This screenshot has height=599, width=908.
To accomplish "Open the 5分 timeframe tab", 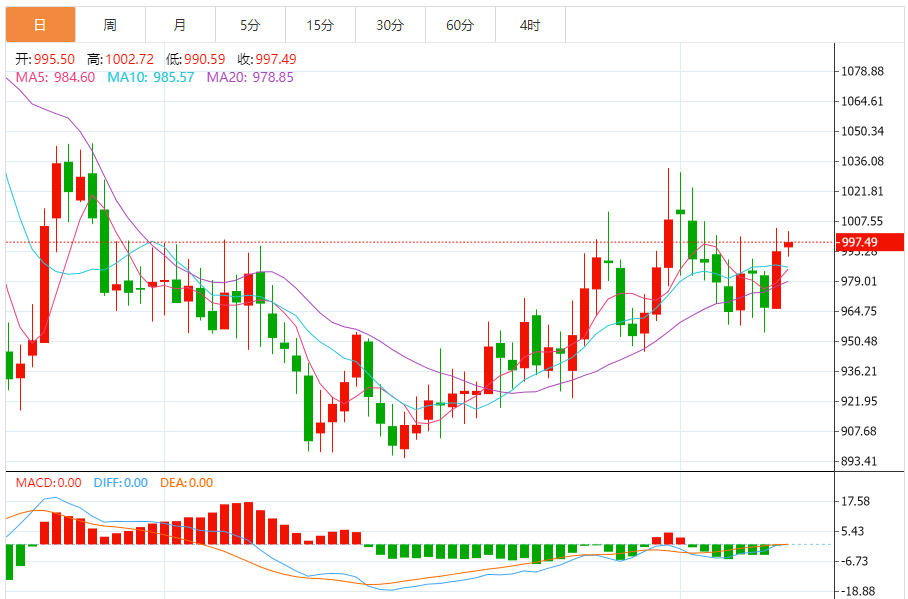I will click(251, 25).
